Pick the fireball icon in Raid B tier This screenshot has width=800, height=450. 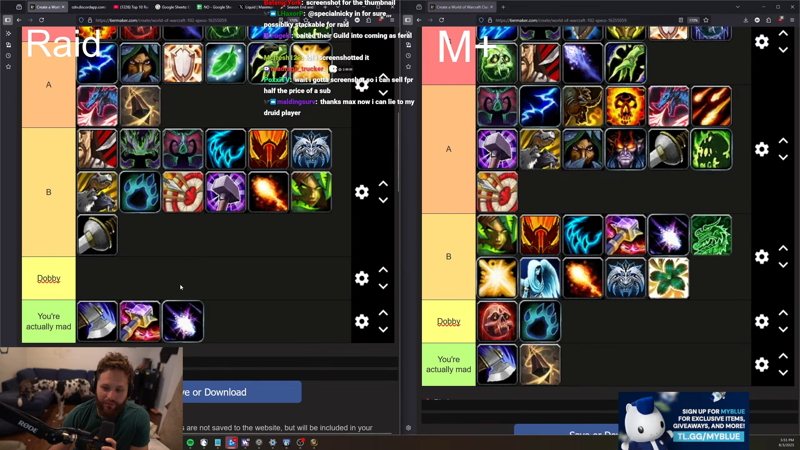click(268, 192)
